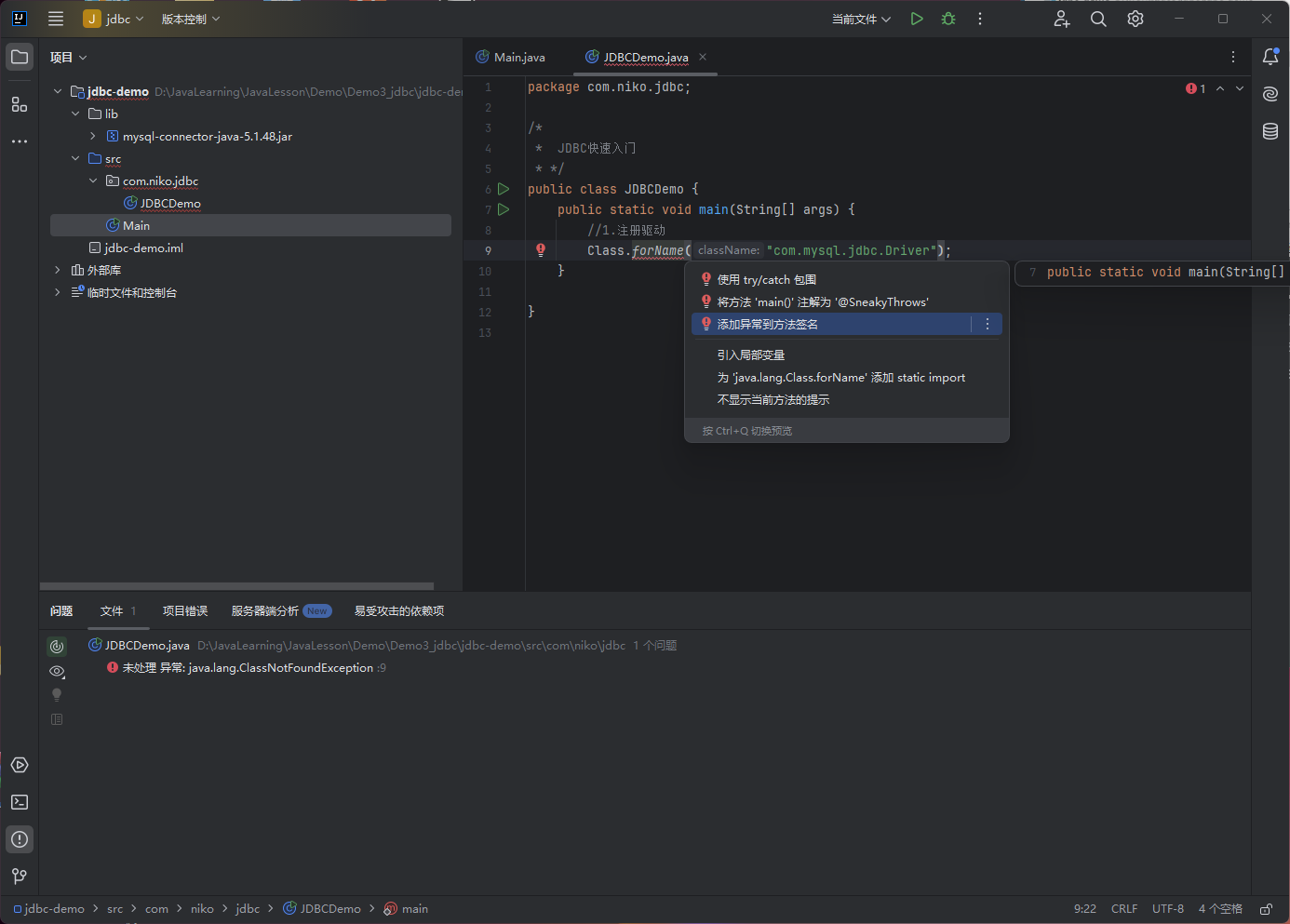Open the Terminal tool window
The width and height of the screenshot is (1290, 924).
click(x=20, y=802)
